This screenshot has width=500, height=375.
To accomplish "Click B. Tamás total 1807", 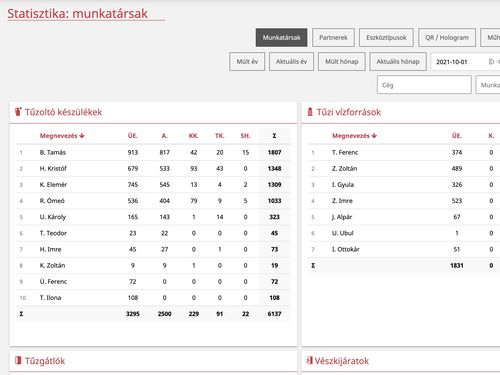I will click(x=274, y=152).
